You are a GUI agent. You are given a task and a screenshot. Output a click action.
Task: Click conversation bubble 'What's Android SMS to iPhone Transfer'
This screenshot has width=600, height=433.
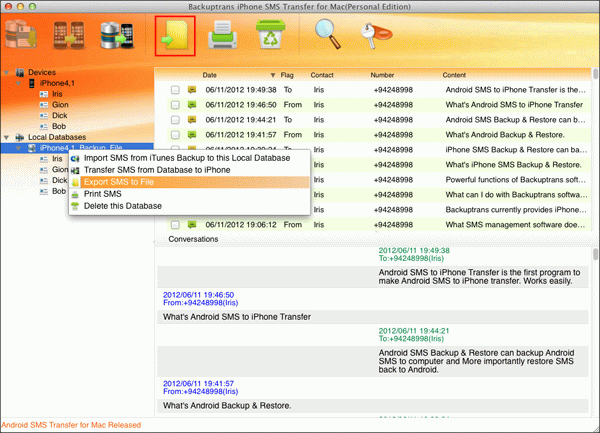tap(237, 317)
